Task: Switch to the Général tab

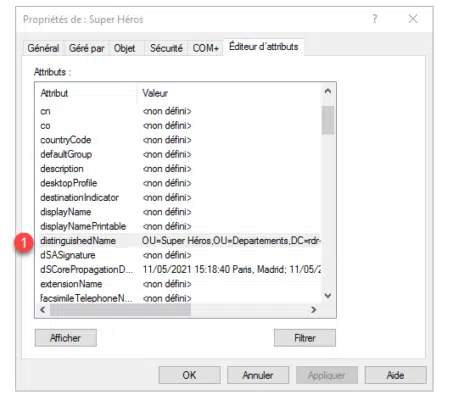Action: (x=43, y=48)
